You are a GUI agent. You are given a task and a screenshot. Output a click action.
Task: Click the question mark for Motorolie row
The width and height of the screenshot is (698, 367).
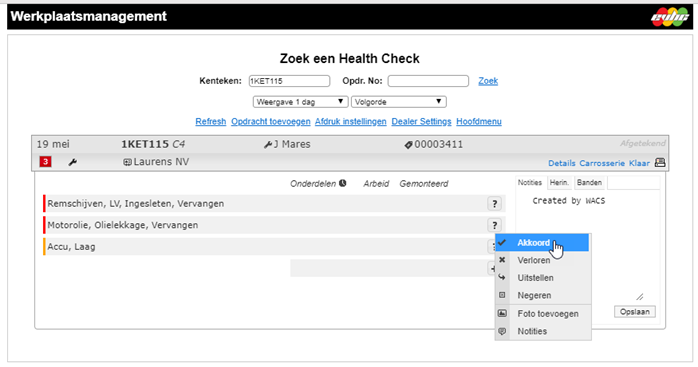pos(495,225)
